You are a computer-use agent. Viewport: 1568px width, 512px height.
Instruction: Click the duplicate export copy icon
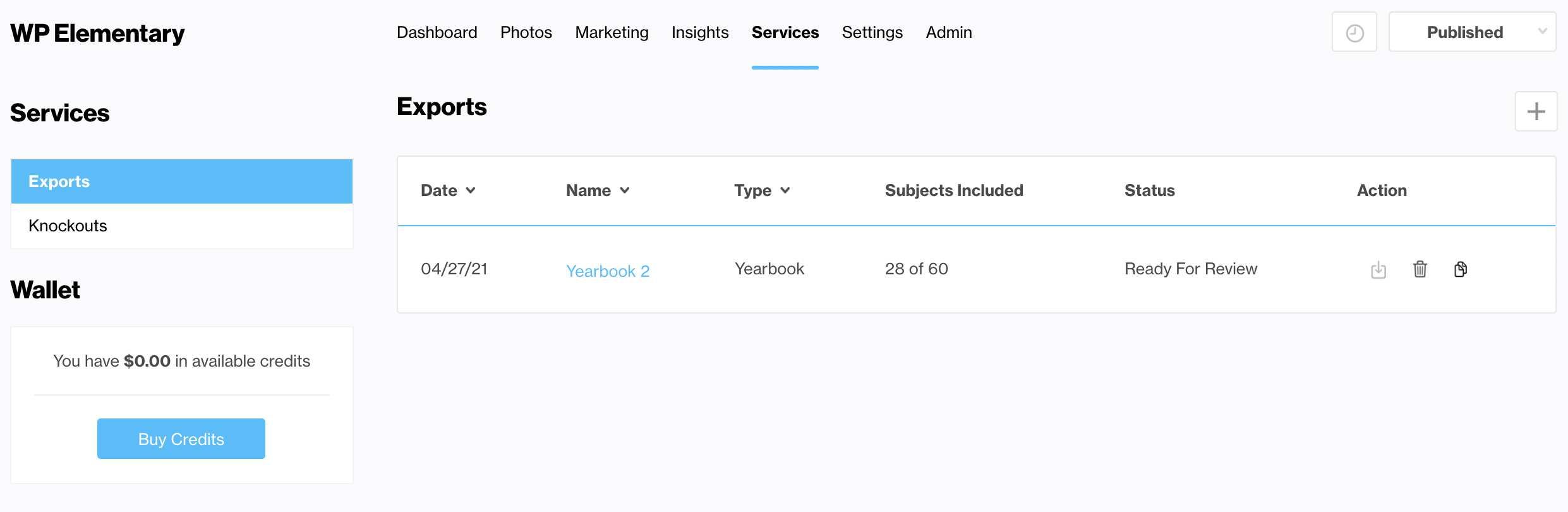click(x=1461, y=269)
